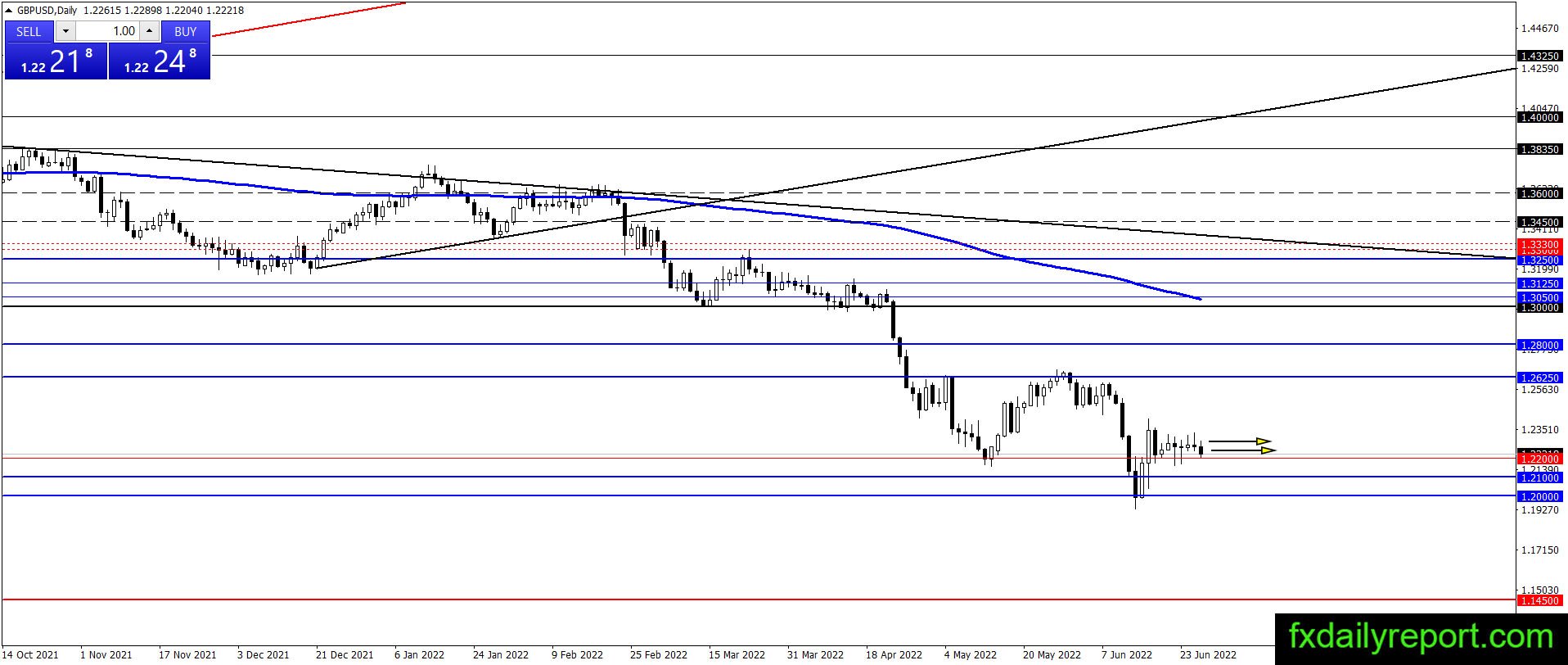The height and width of the screenshot is (665, 1568).
Task: Click the blue moving average line end
Action: pos(1199,298)
